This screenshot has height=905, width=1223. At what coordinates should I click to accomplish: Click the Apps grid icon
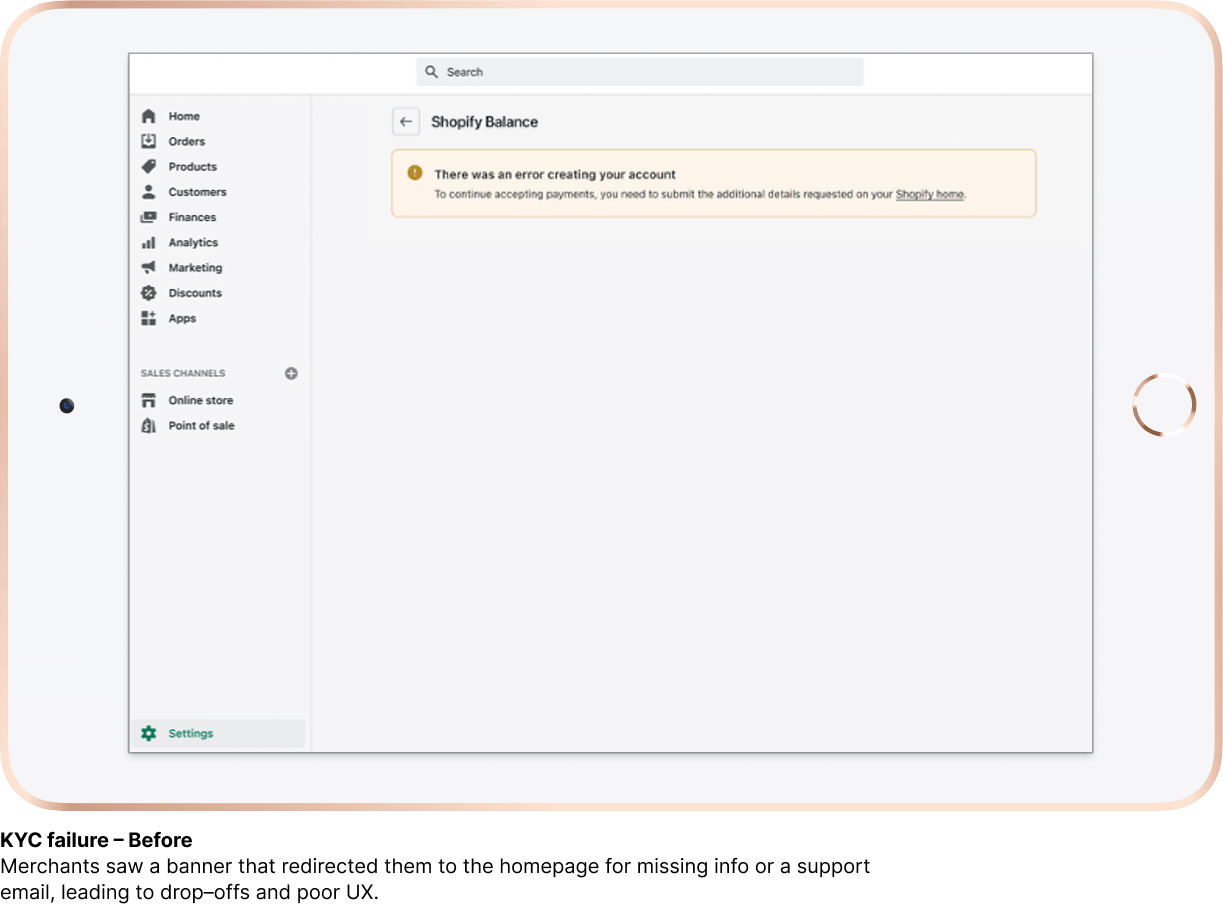click(x=149, y=318)
